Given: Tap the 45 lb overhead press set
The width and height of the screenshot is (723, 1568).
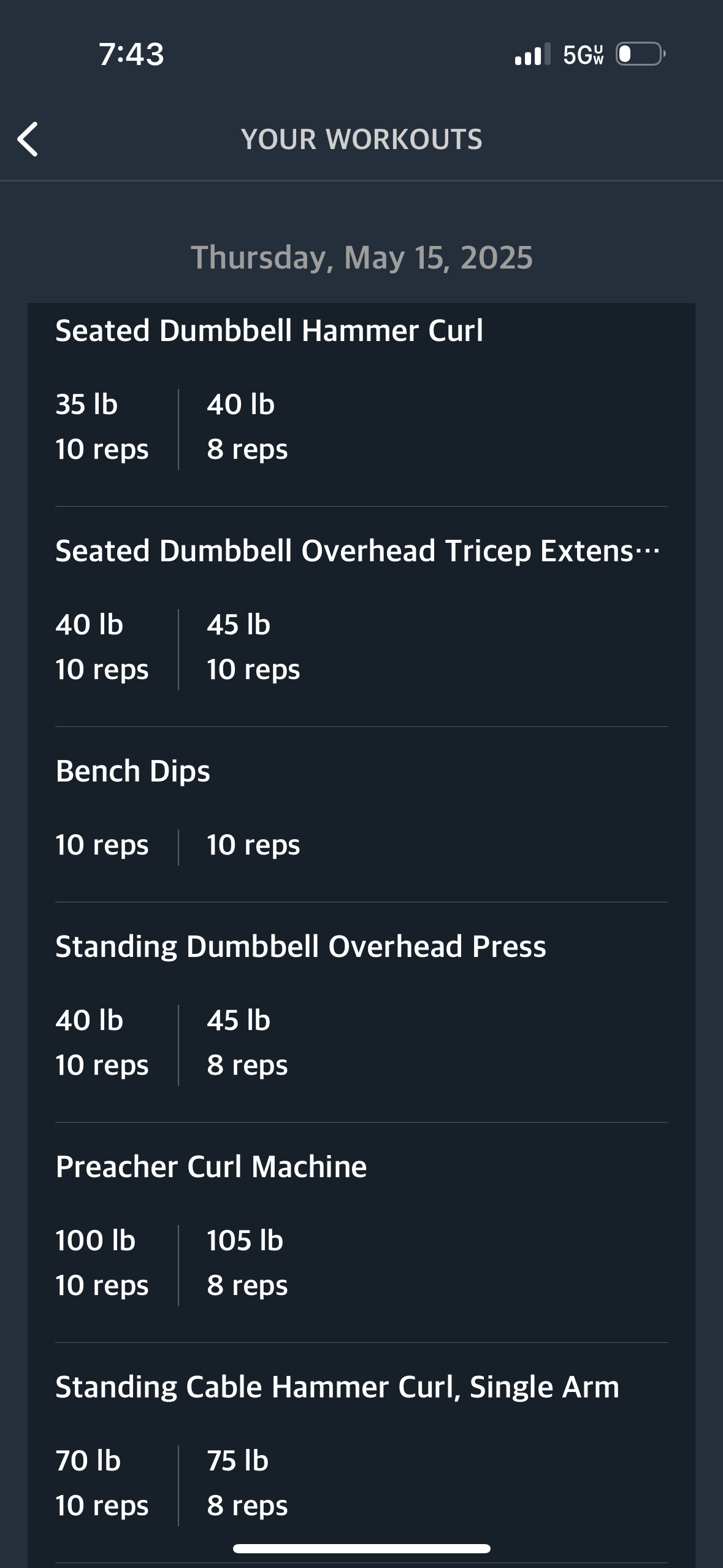Looking at the screenshot, I should pyautogui.click(x=247, y=1042).
